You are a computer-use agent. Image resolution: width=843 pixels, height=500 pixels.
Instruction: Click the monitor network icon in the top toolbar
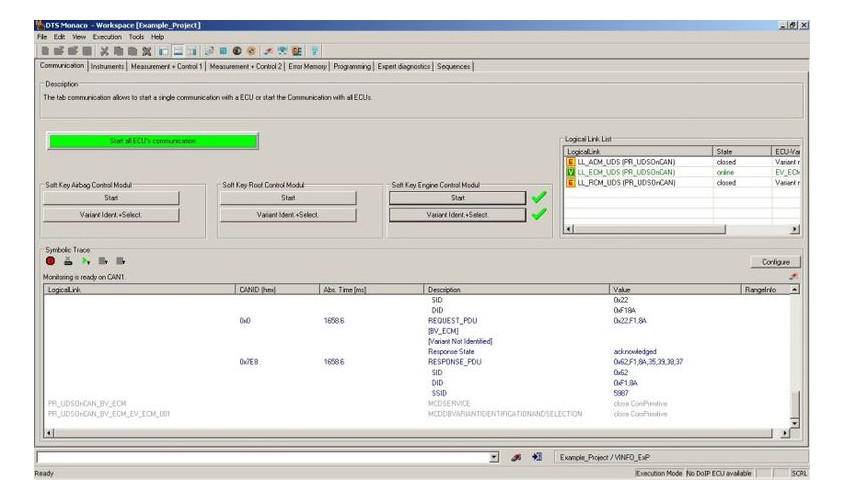click(x=282, y=51)
